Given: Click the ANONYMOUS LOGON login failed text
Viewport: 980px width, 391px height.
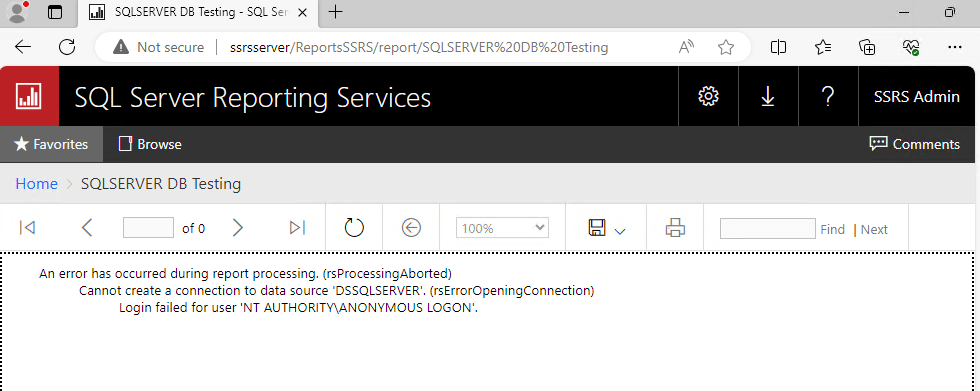Looking at the screenshot, I should coord(298,308).
